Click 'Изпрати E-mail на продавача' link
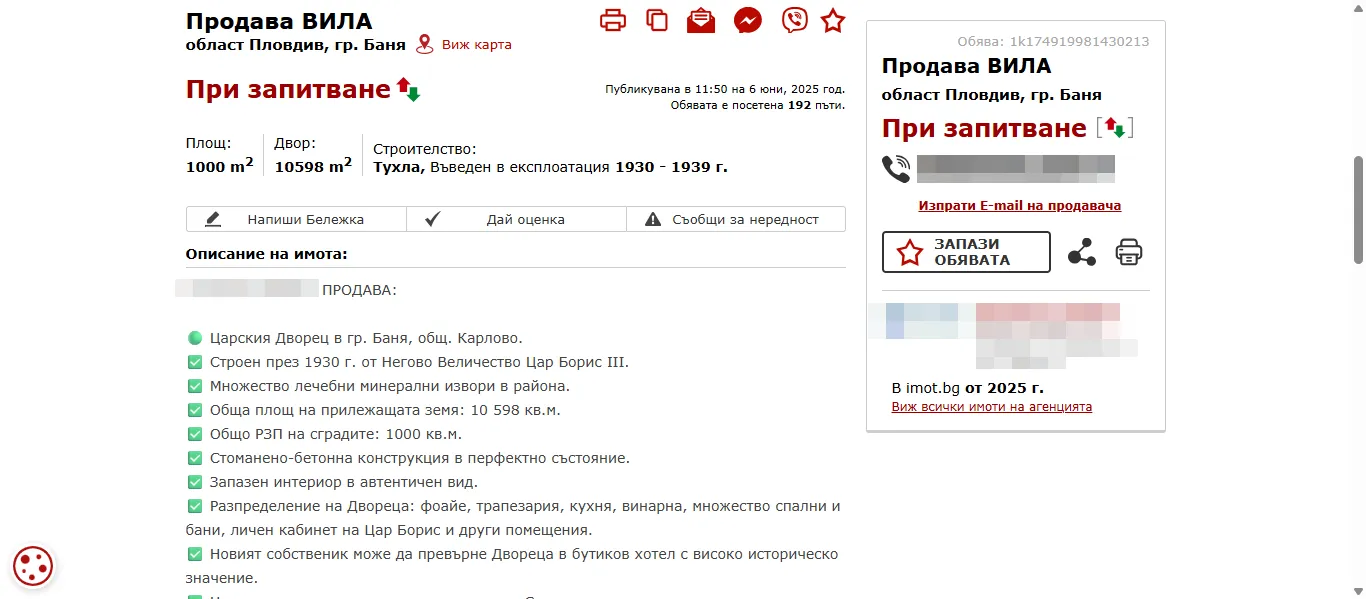This screenshot has width=1366, height=599. point(1019,205)
